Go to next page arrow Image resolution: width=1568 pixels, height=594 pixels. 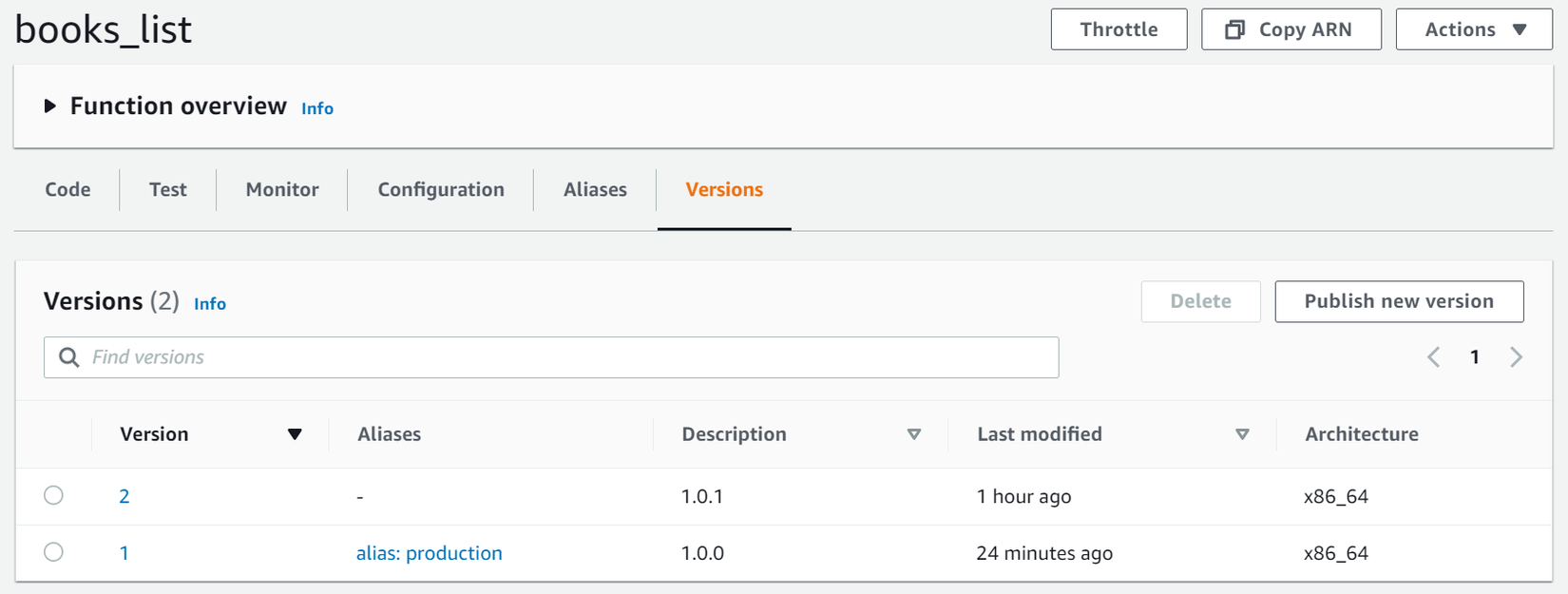point(1516,357)
